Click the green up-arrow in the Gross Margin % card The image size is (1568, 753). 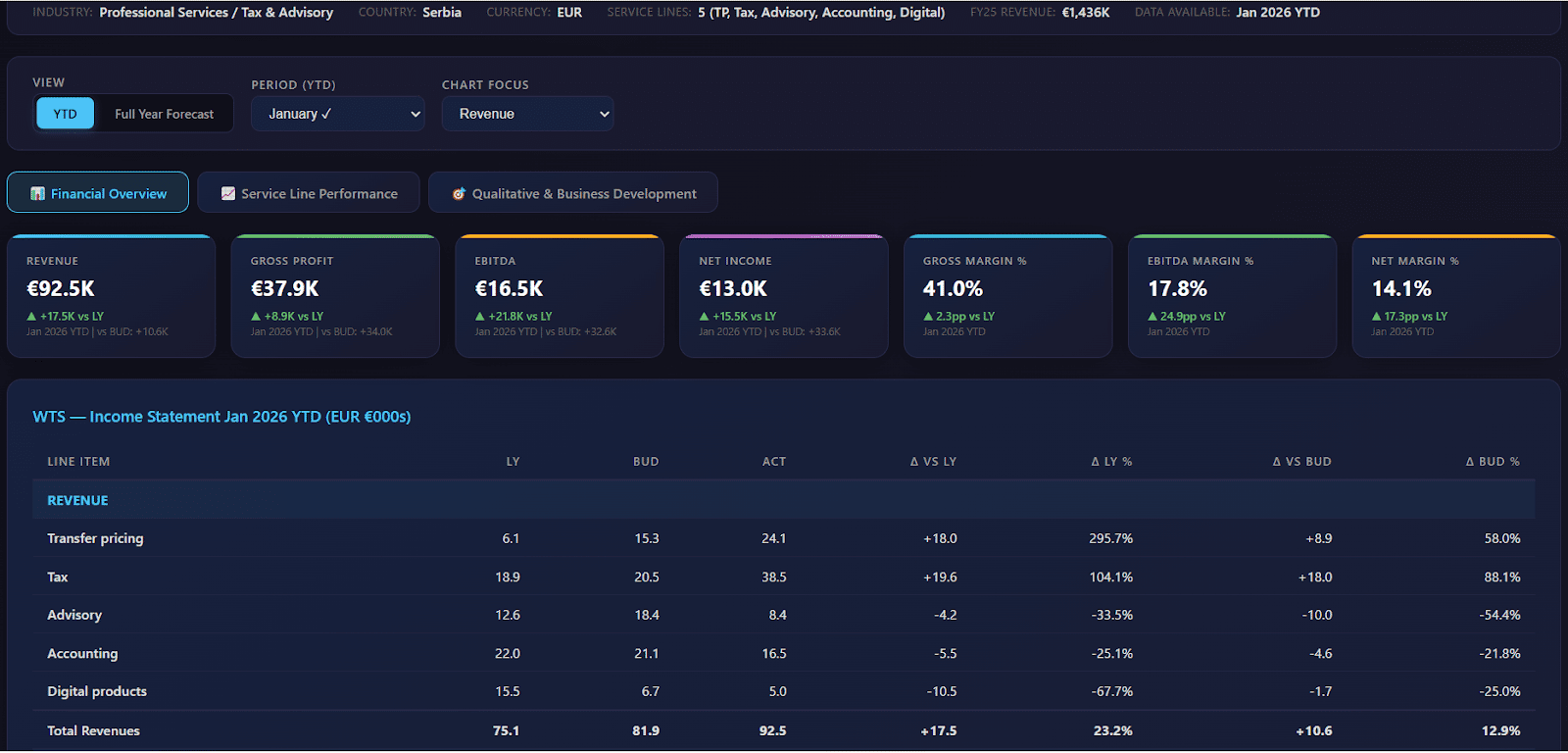(x=928, y=317)
